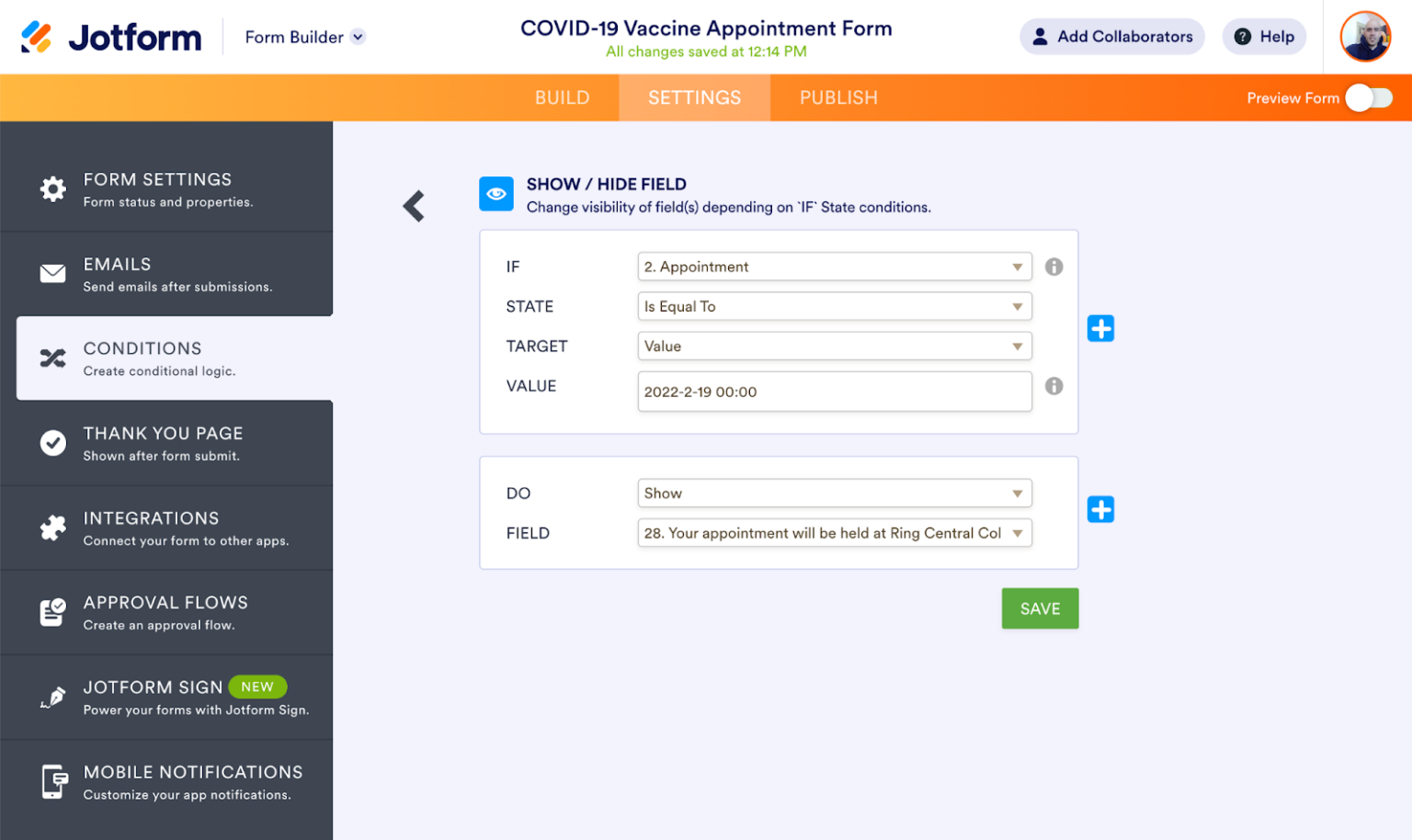Open the DO dropdown showing Show
The image size is (1412, 840).
[x=834, y=493]
